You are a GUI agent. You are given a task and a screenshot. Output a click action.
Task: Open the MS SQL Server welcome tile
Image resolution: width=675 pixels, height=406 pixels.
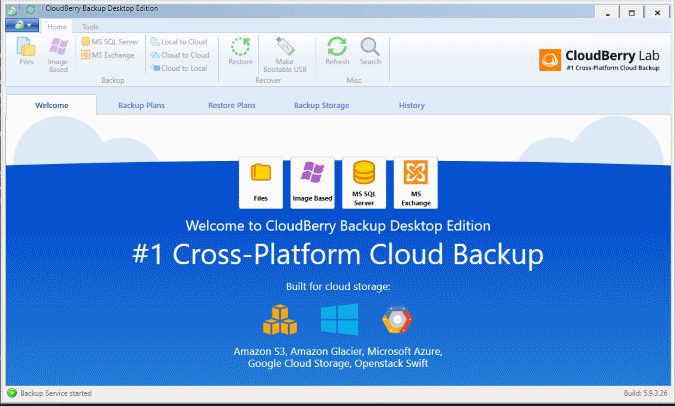(x=364, y=183)
